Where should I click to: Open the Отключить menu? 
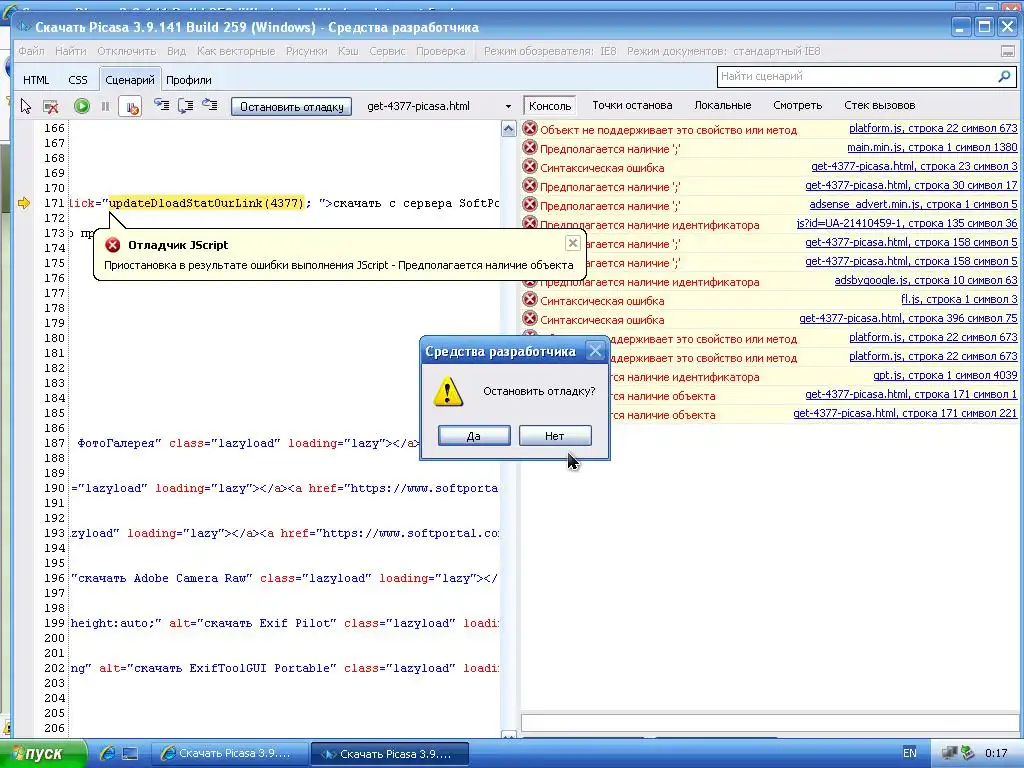(x=127, y=51)
